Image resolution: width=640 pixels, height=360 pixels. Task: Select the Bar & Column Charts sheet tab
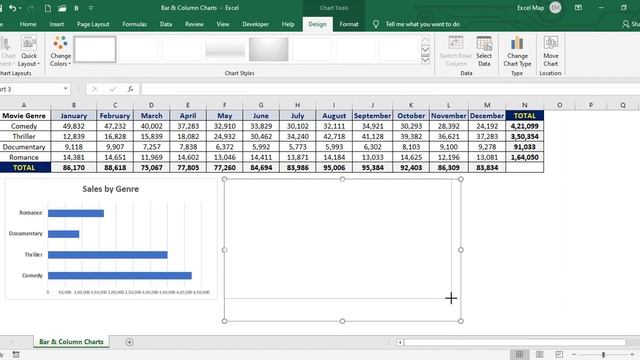click(x=71, y=342)
